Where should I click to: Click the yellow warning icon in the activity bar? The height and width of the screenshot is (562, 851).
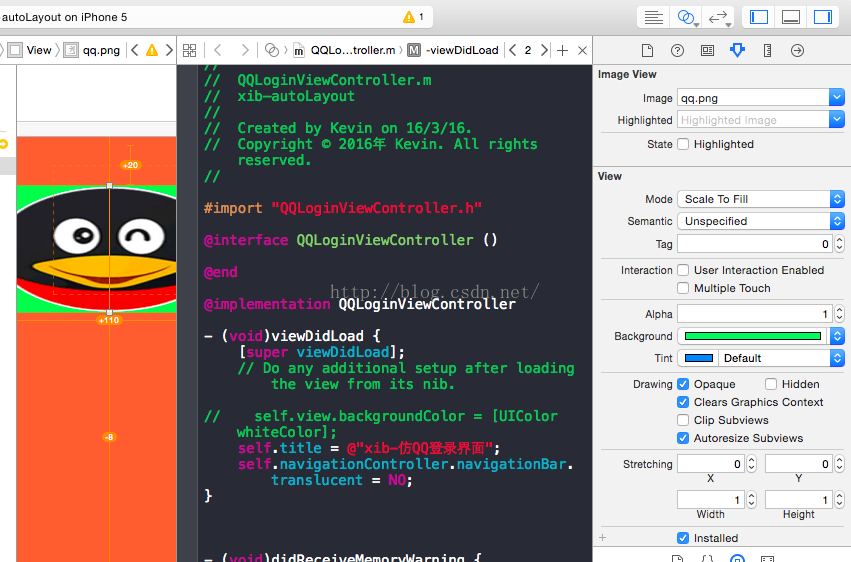pos(409,17)
